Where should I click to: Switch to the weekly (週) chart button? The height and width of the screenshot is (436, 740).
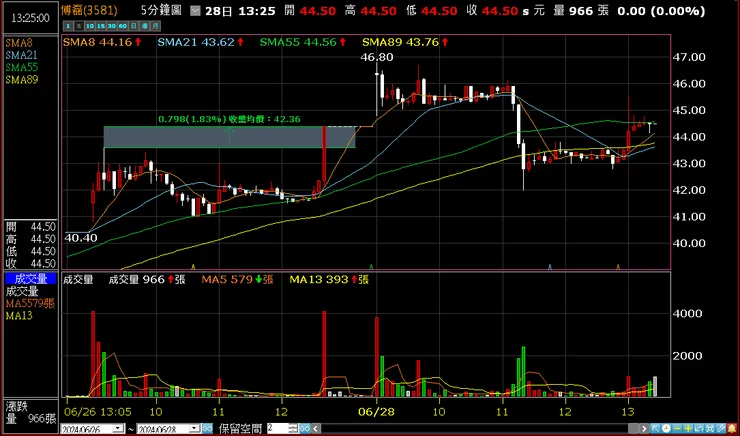144,26
